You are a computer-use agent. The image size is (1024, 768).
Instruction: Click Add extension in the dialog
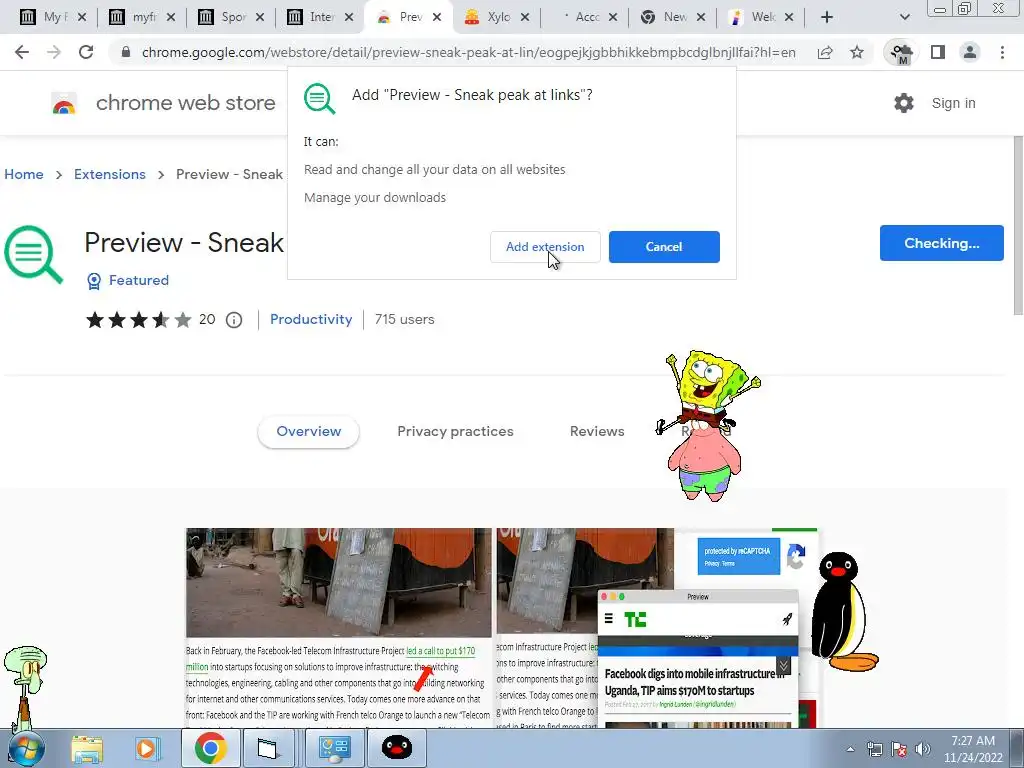click(x=545, y=247)
